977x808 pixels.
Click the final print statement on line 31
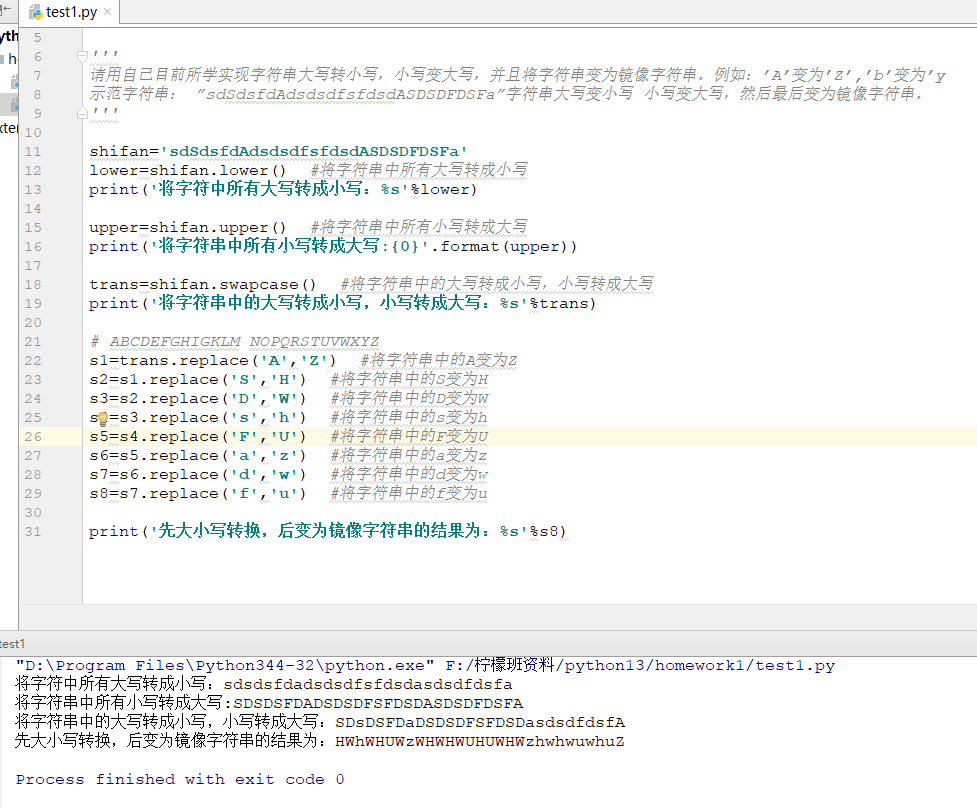click(x=328, y=532)
